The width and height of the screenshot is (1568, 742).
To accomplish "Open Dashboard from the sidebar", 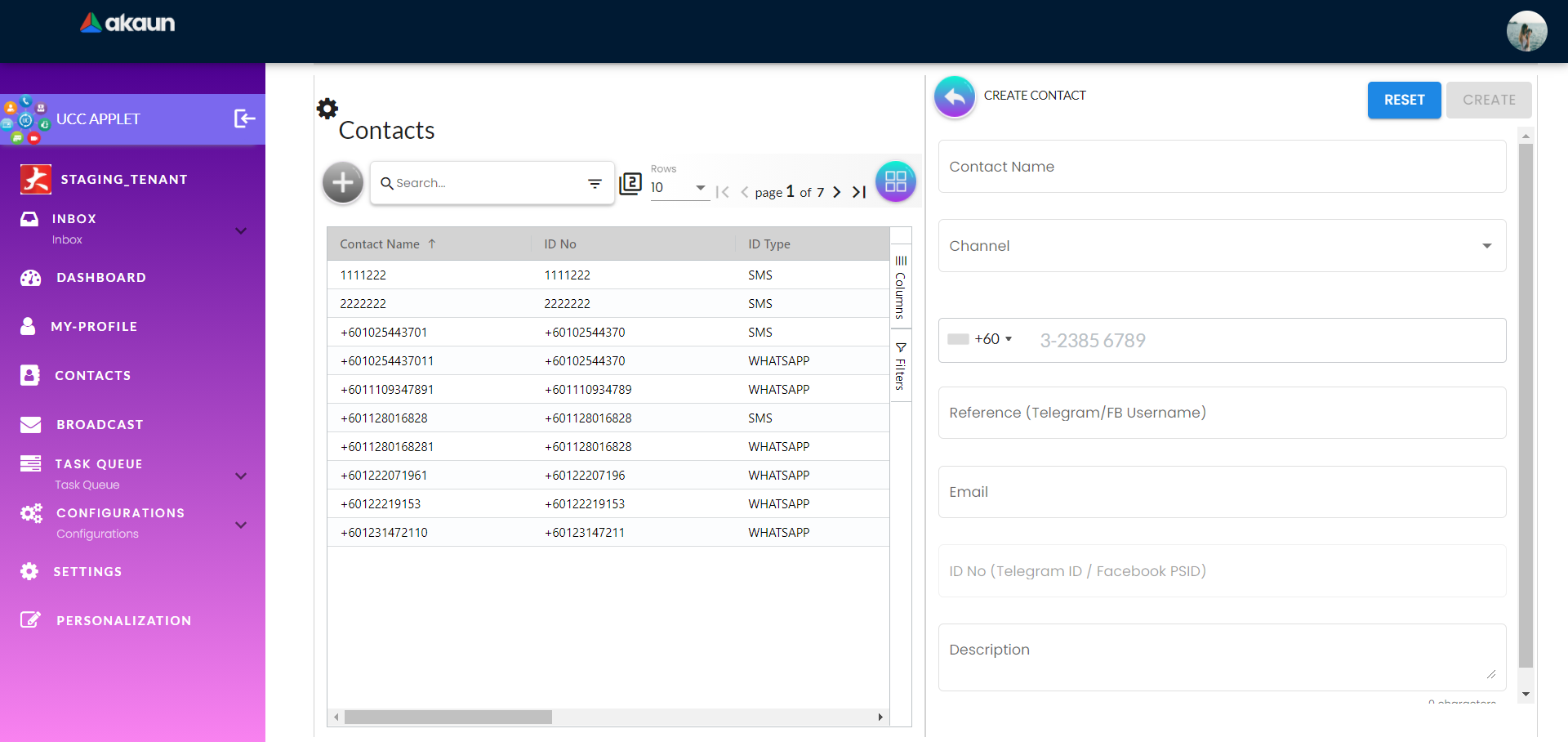I will click(101, 278).
